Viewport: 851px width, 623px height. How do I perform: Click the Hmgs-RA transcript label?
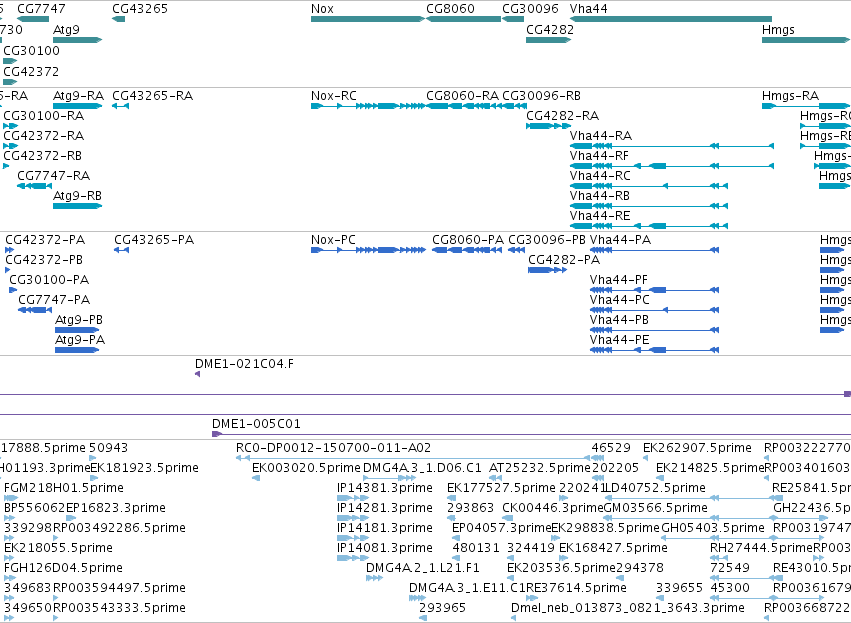click(x=790, y=96)
